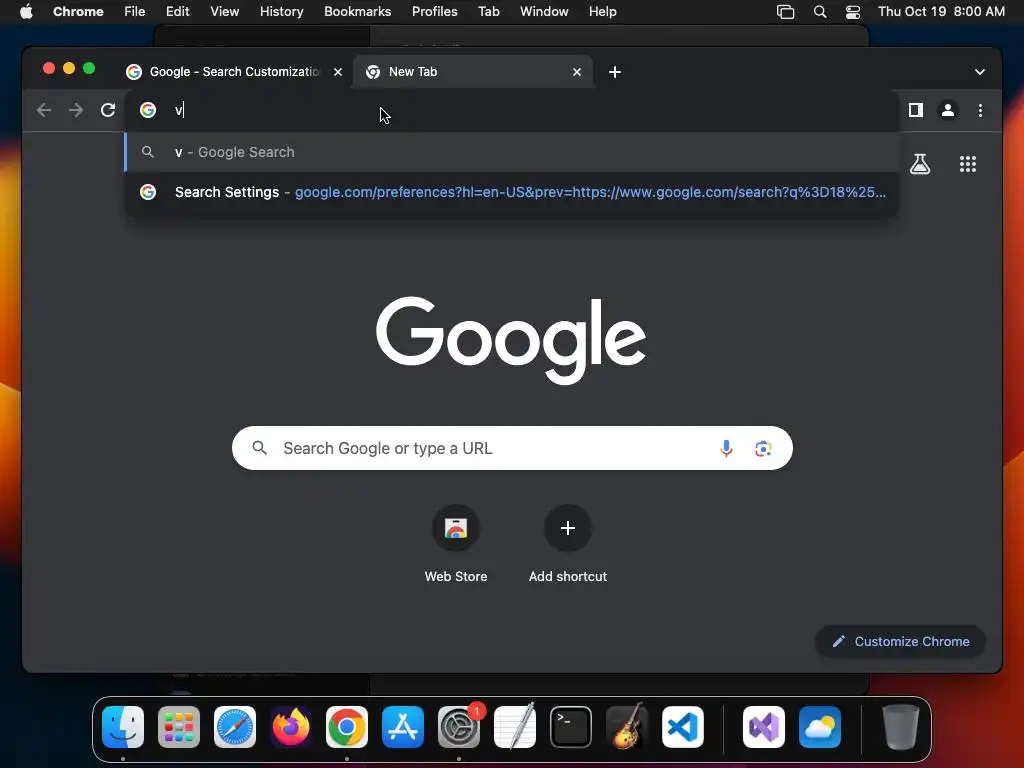Open Control Center in menu bar
This screenshot has width=1024, height=768.
pos(852,11)
